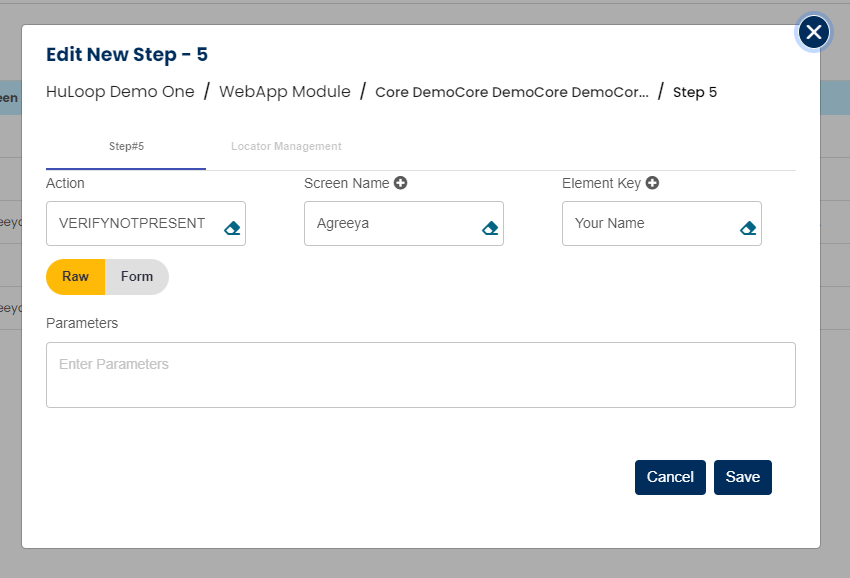
Task: Open the truncated Core Demo breadcrumb
Action: tap(511, 92)
